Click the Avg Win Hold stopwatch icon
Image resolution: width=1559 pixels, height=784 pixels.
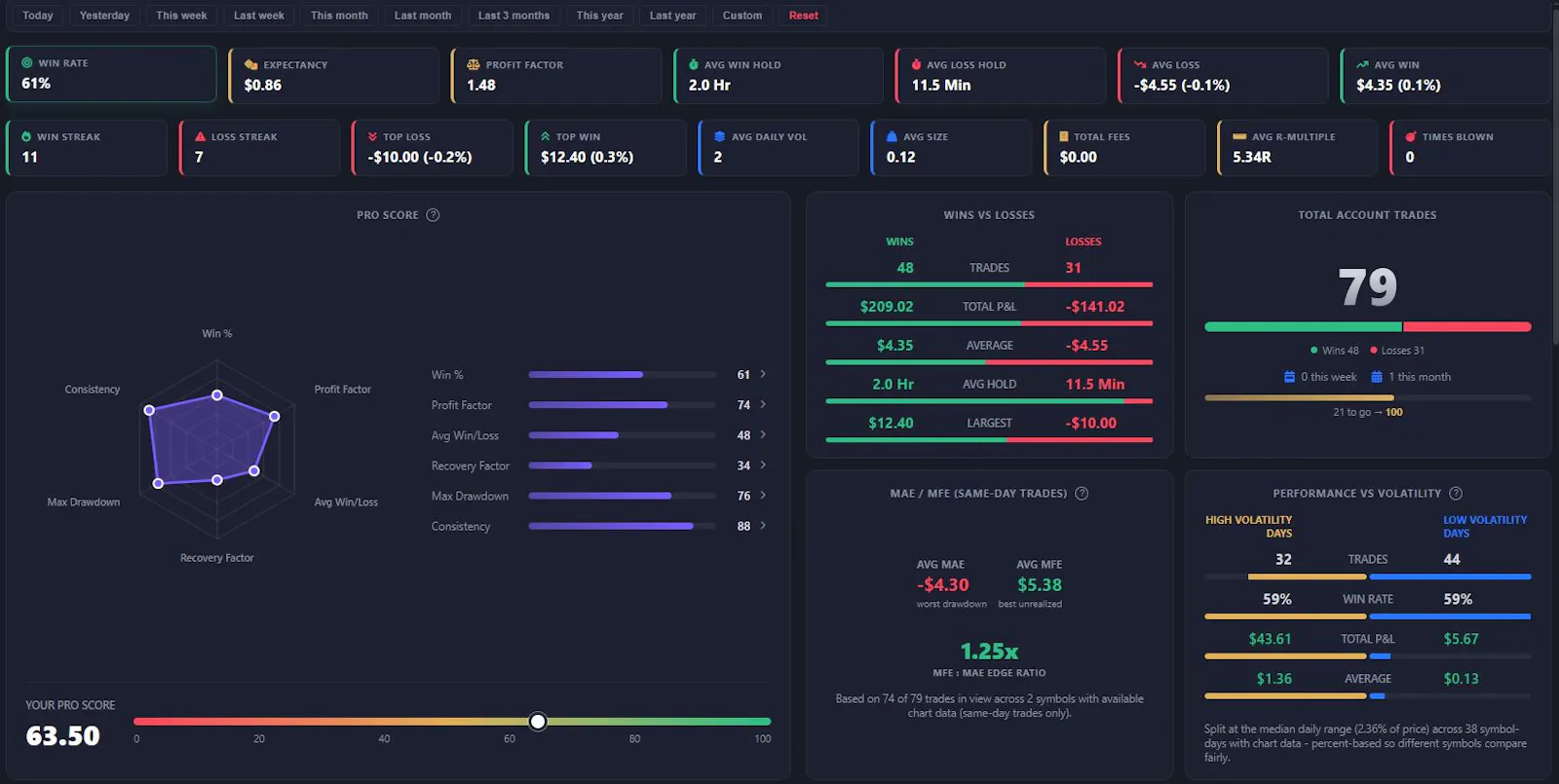tap(694, 64)
